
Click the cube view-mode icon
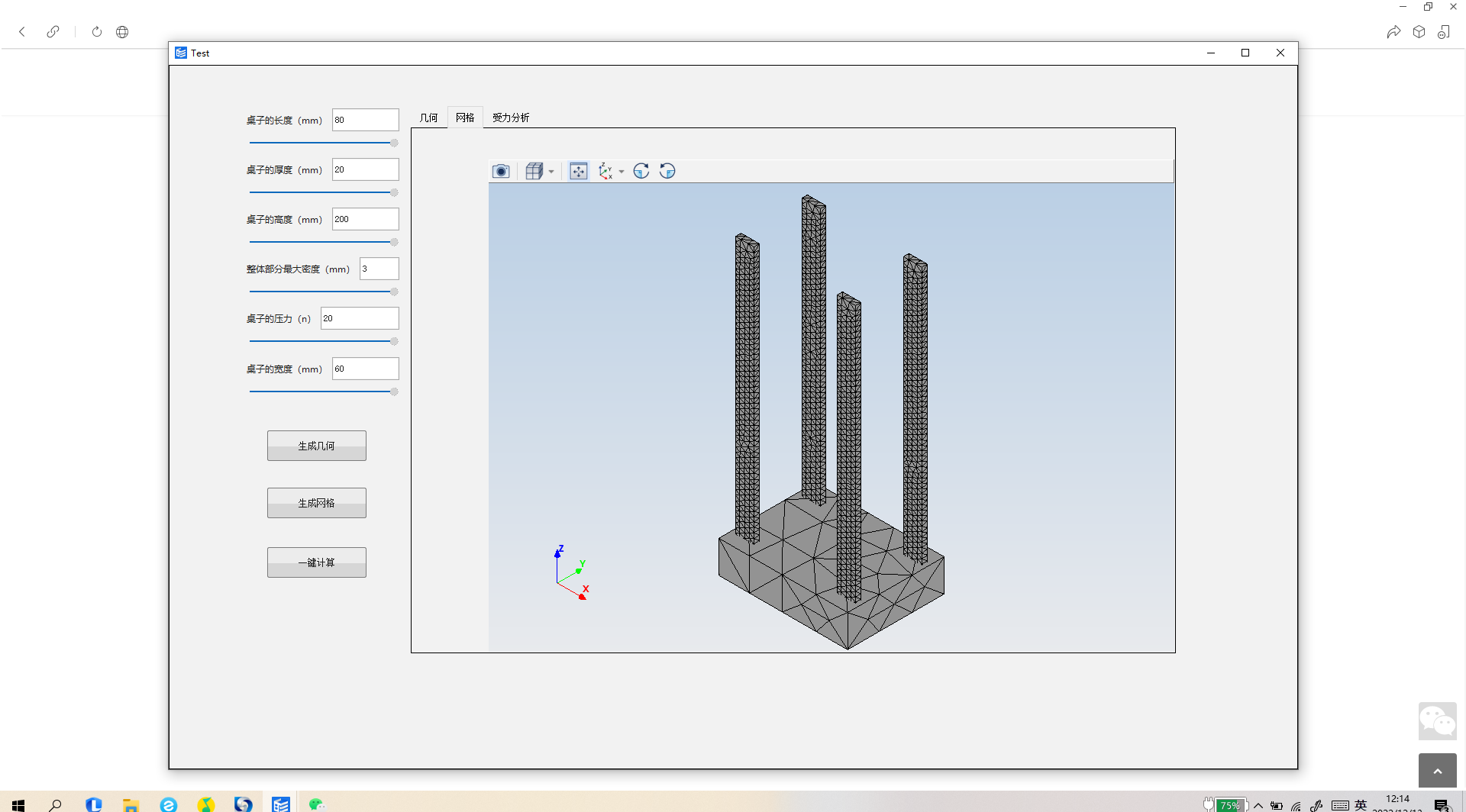click(x=534, y=171)
